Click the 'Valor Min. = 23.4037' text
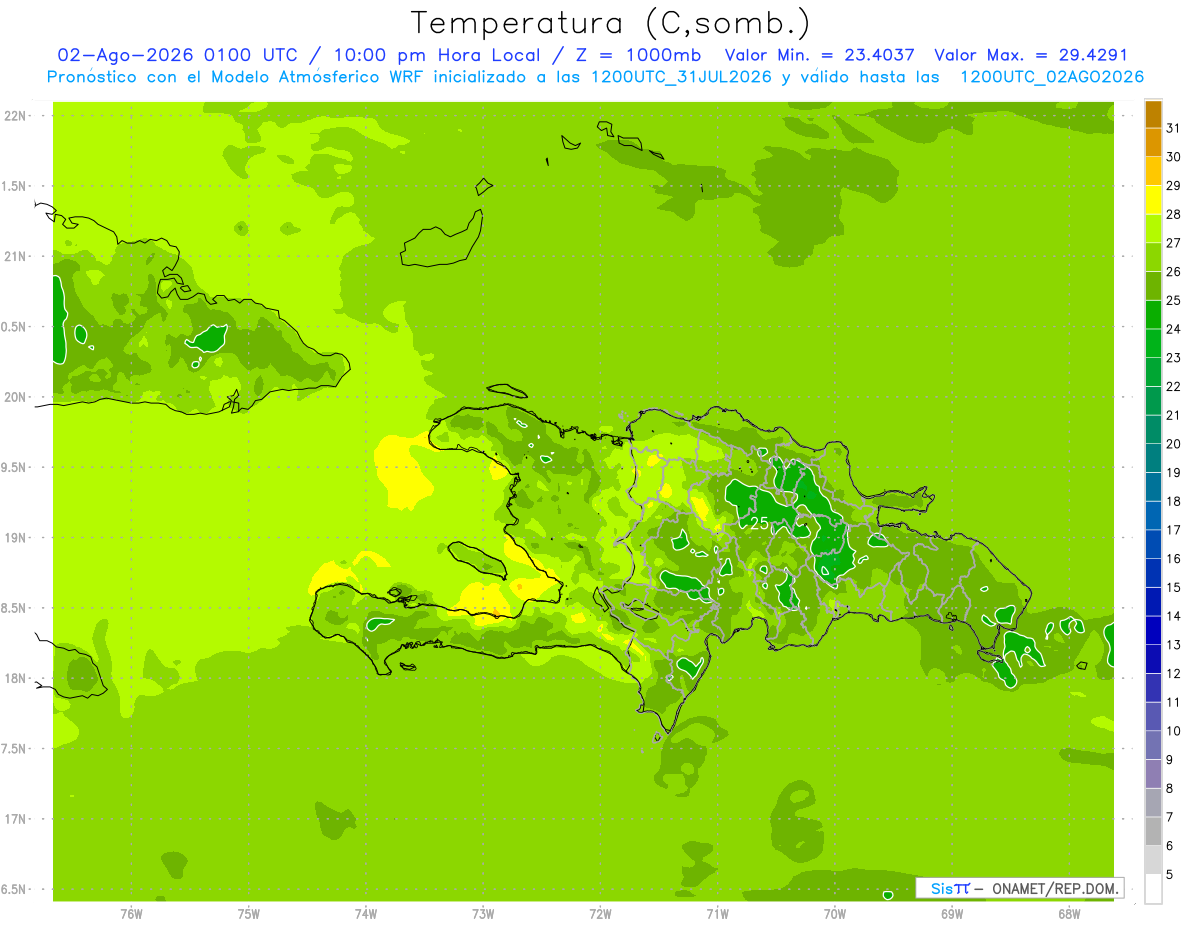1200x927 pixels. (821, 55)
